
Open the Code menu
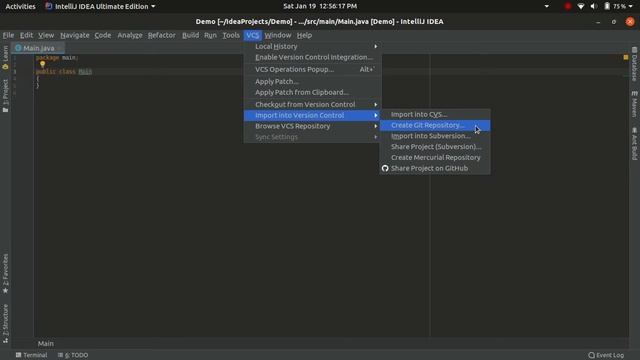click(x=103, y=35)
